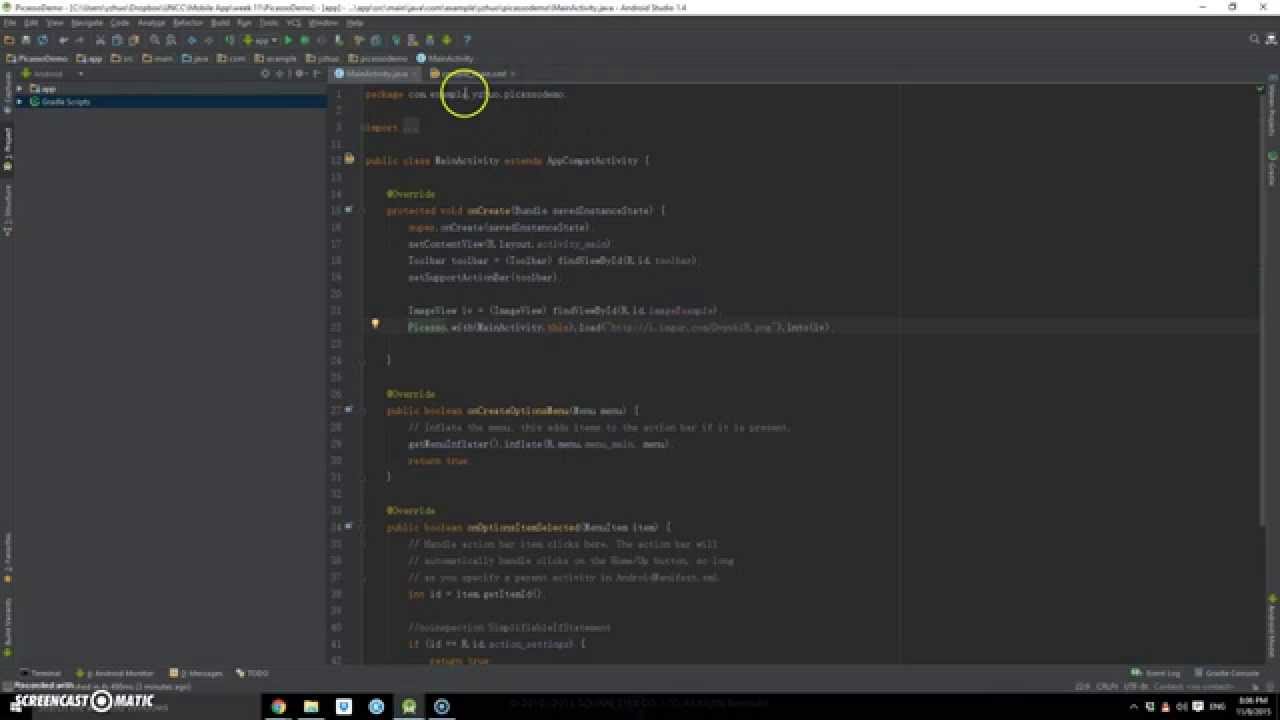
Task: Select the java folder breadcrumb
Action: [195, 58]
